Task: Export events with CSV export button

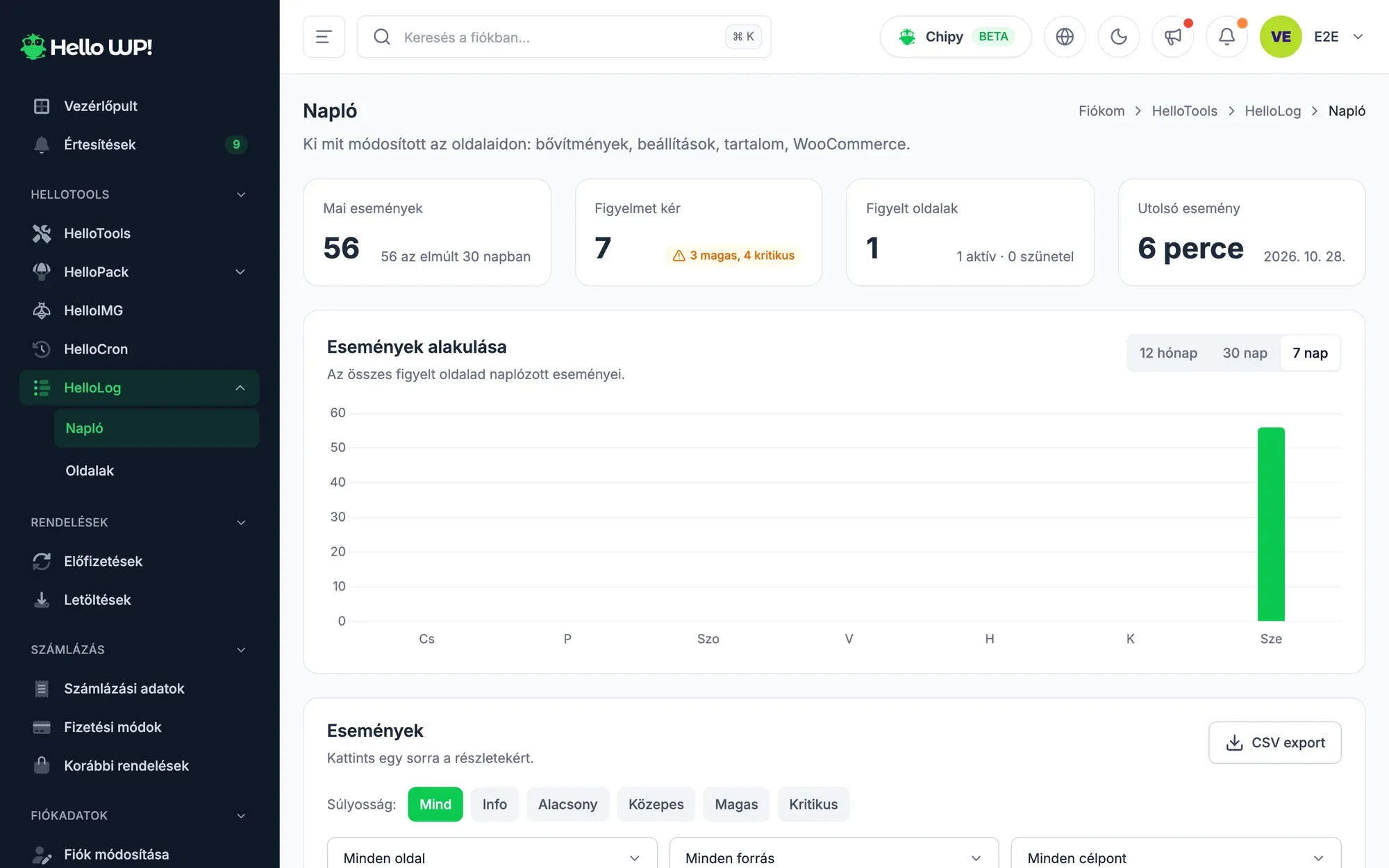Action: tap(1274, 742)
